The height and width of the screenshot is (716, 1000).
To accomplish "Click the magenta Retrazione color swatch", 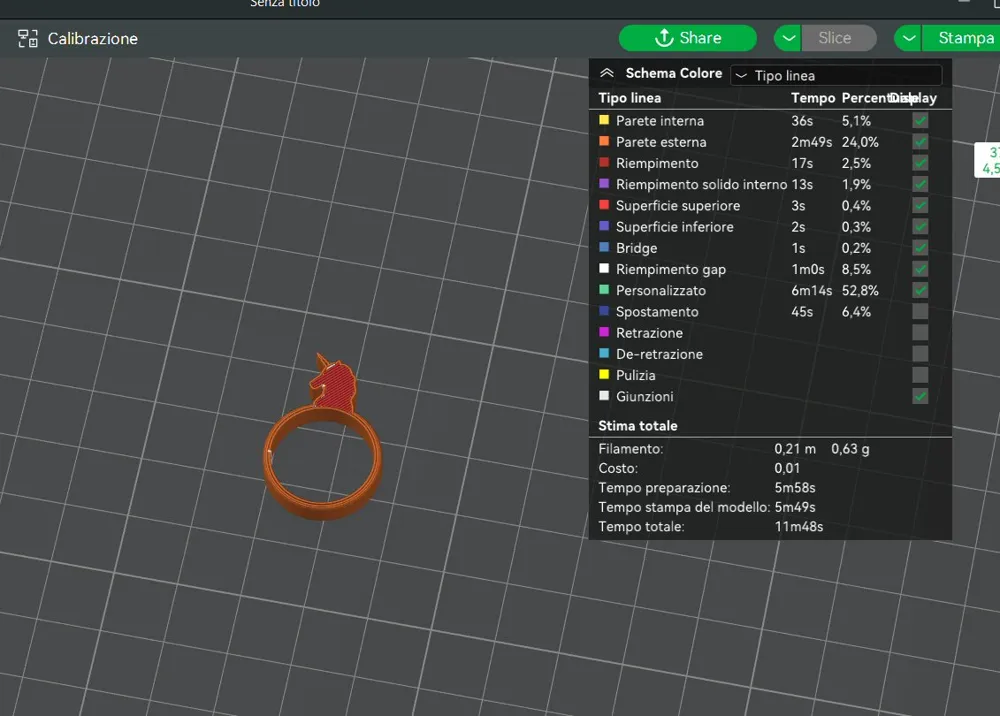I will pyautogui.click(x=604, y=333).
